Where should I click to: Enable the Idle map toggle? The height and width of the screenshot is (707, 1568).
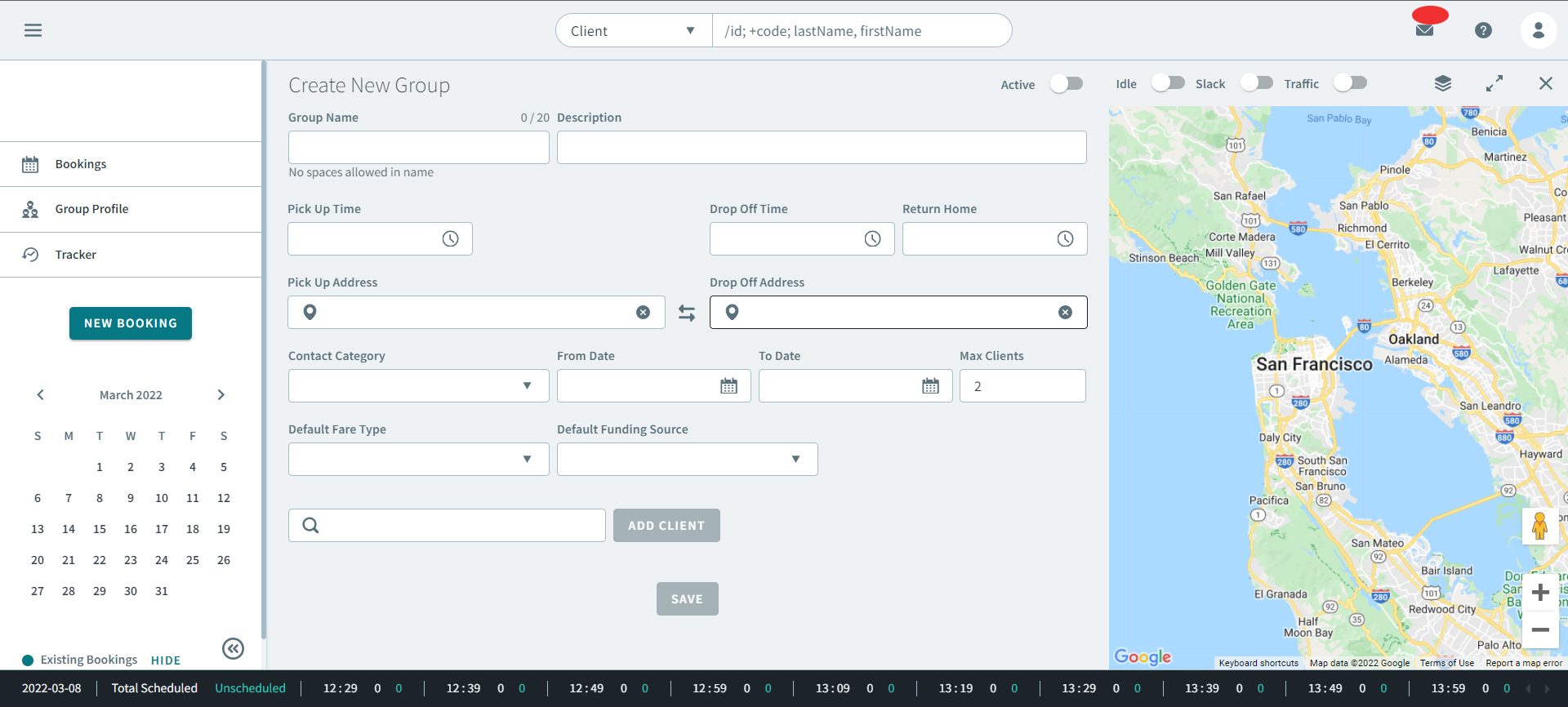pyautogui.click(x=1168, y=83)
